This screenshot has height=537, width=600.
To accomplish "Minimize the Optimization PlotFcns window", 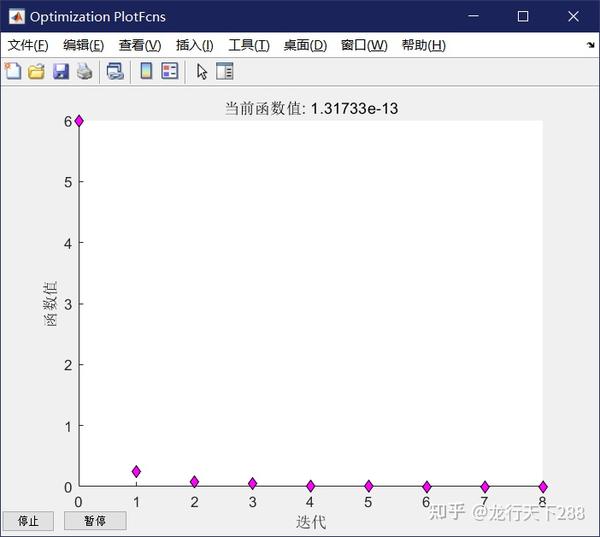I will click(x=473, y=16).
